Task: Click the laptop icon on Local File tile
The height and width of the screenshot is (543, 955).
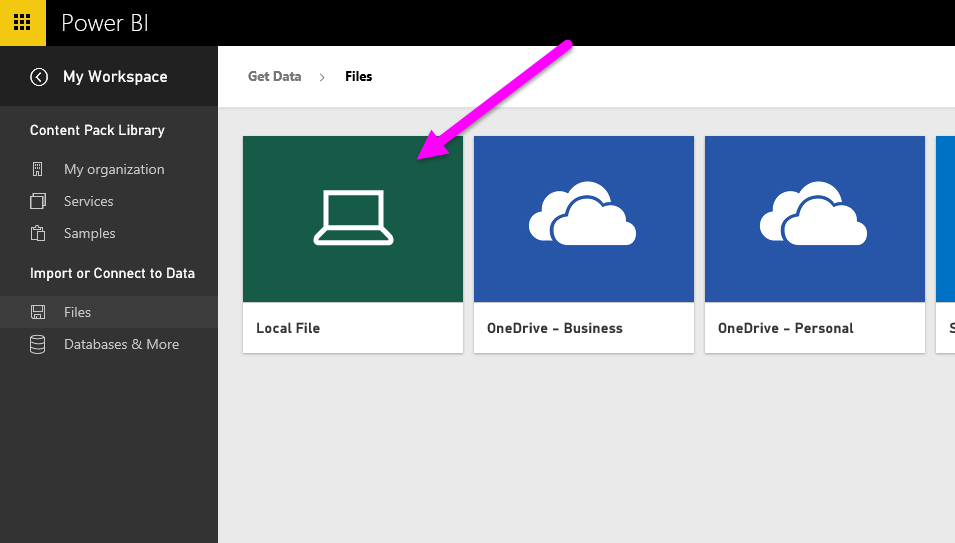Action: 353,219
